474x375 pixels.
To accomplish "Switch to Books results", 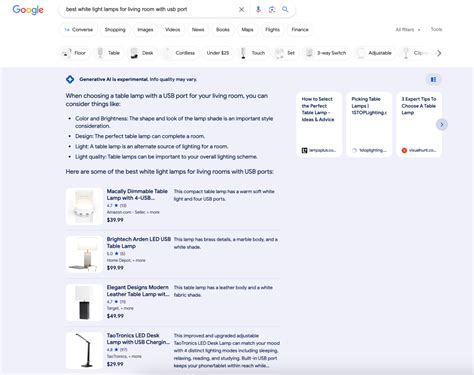I will (x=223, y=30).
